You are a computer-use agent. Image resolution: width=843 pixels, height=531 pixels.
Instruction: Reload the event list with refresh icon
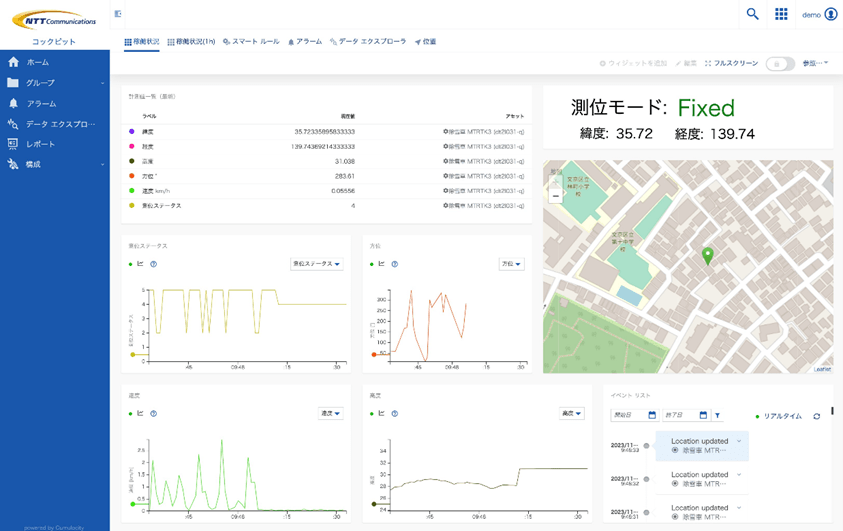tap(817, 416)
